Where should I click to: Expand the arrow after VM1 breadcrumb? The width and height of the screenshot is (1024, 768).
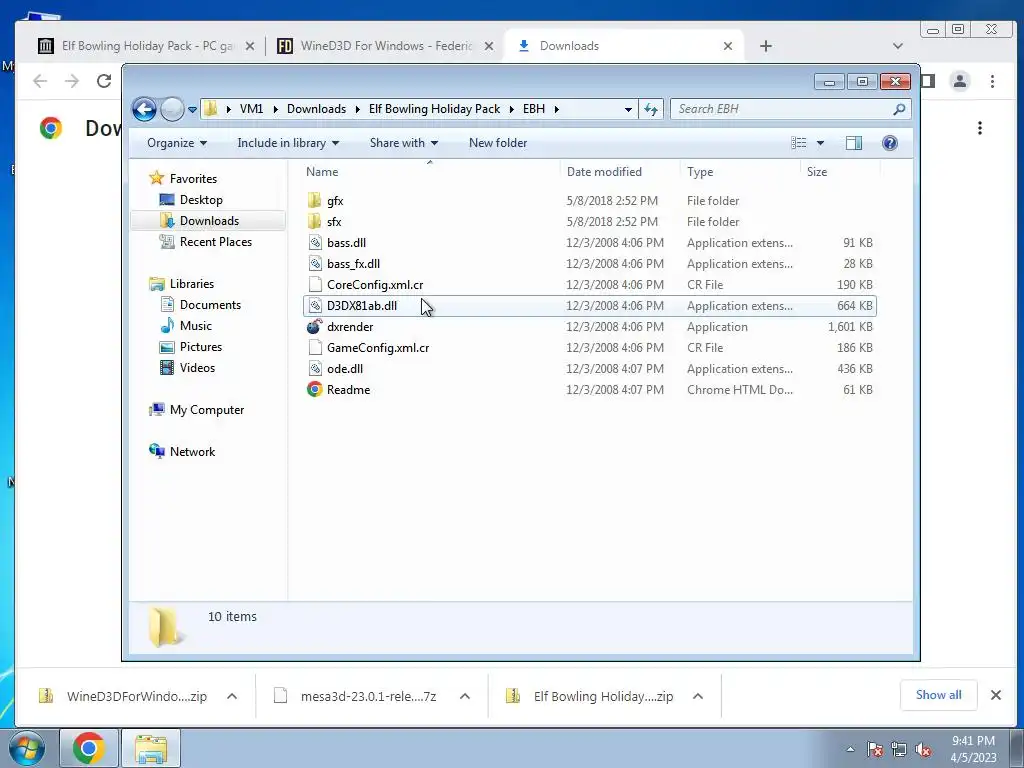(275, 109)
